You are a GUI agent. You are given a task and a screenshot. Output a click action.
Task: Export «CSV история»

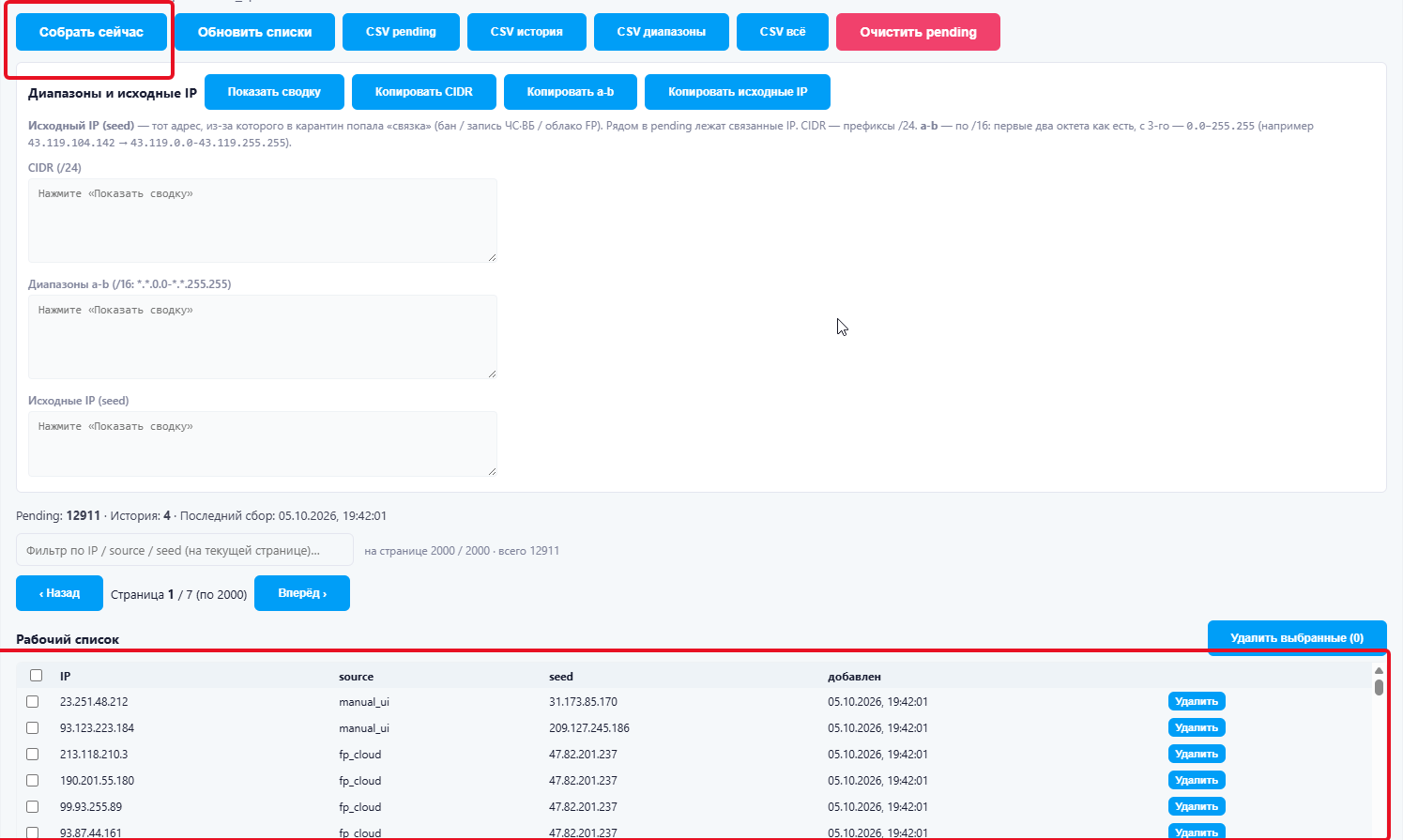tap(526, 32)
